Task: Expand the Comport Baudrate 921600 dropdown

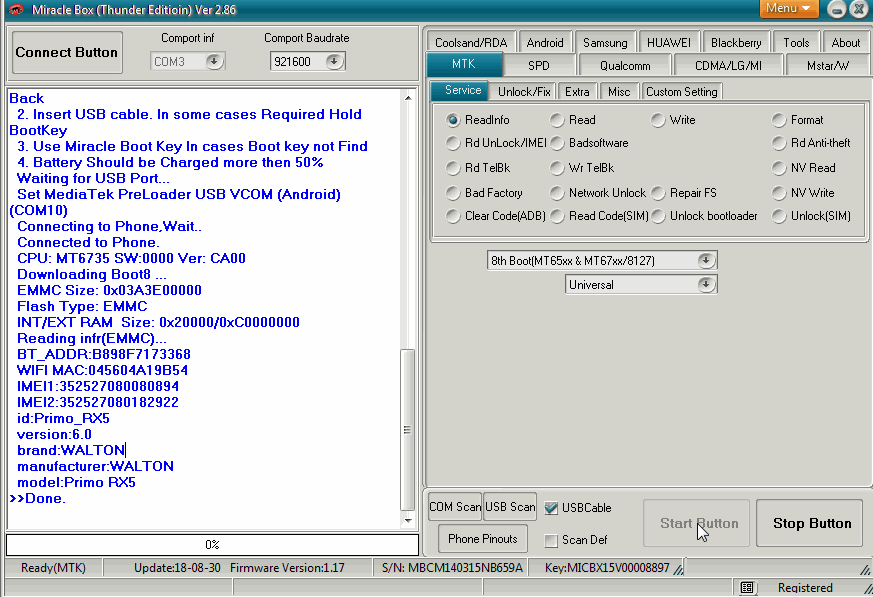Action: tap(334, 61)
